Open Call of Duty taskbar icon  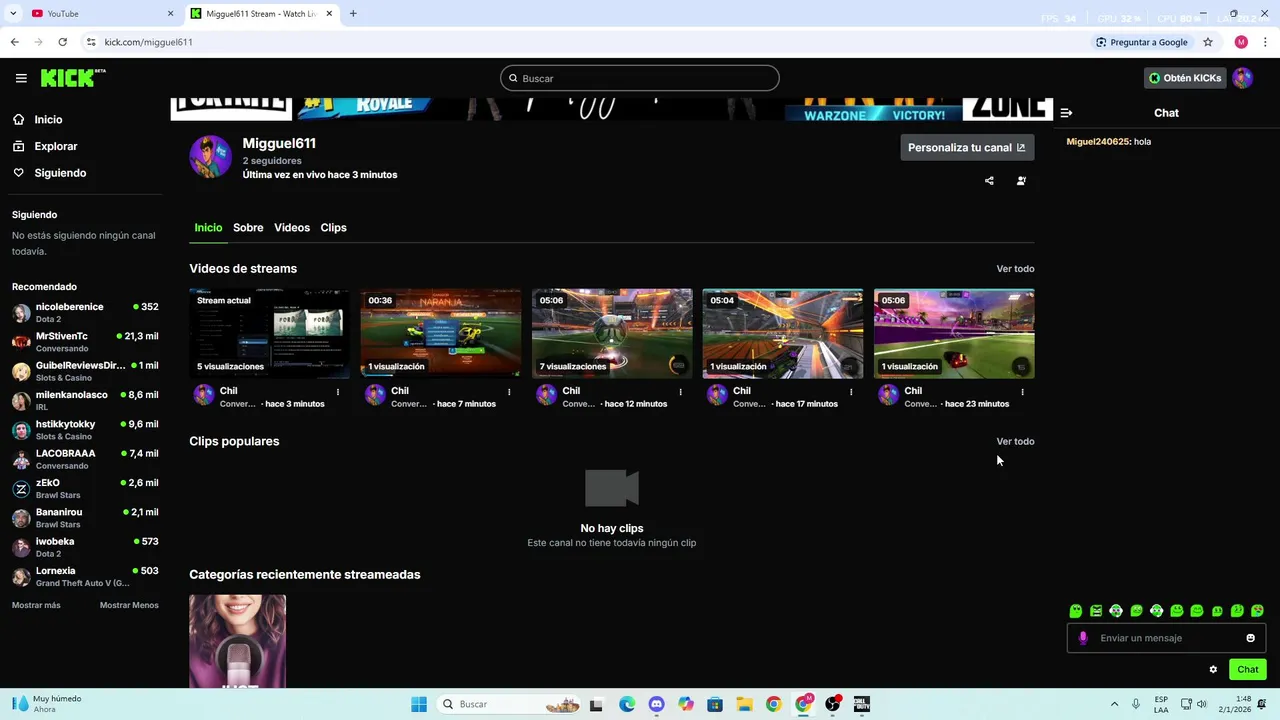(862, 704)
